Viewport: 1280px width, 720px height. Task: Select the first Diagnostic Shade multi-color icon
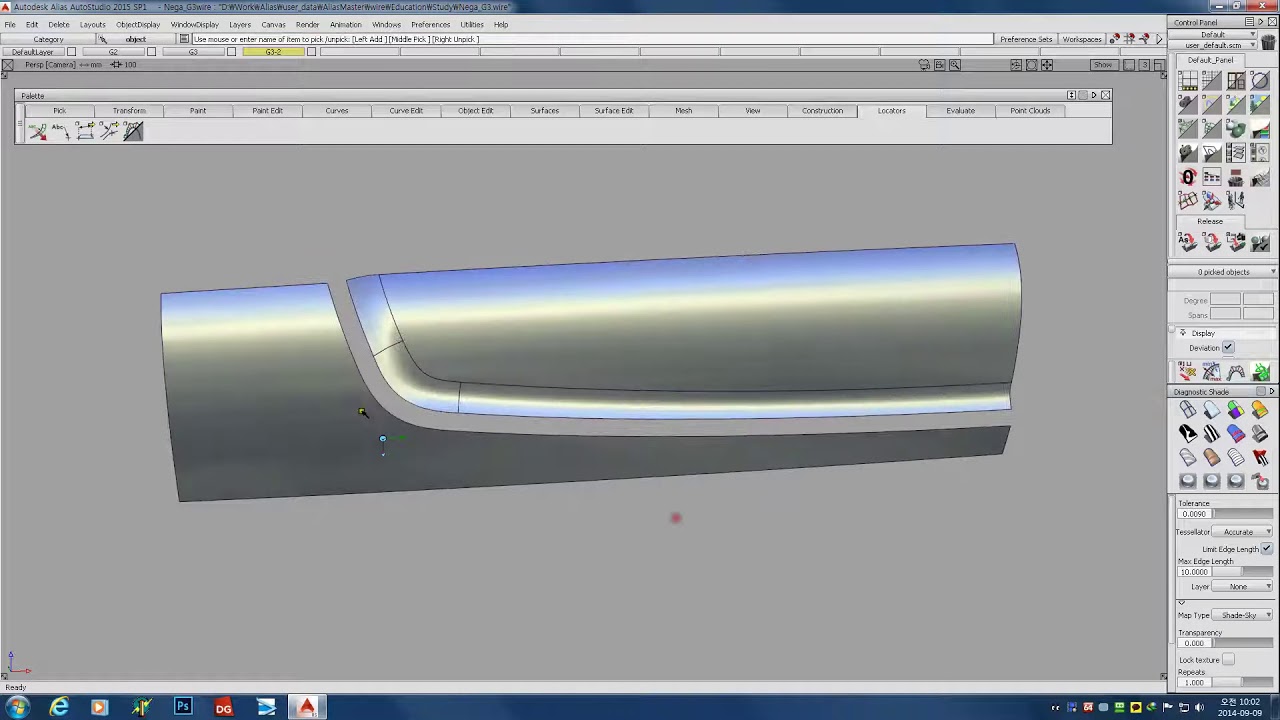(1236, 410)
